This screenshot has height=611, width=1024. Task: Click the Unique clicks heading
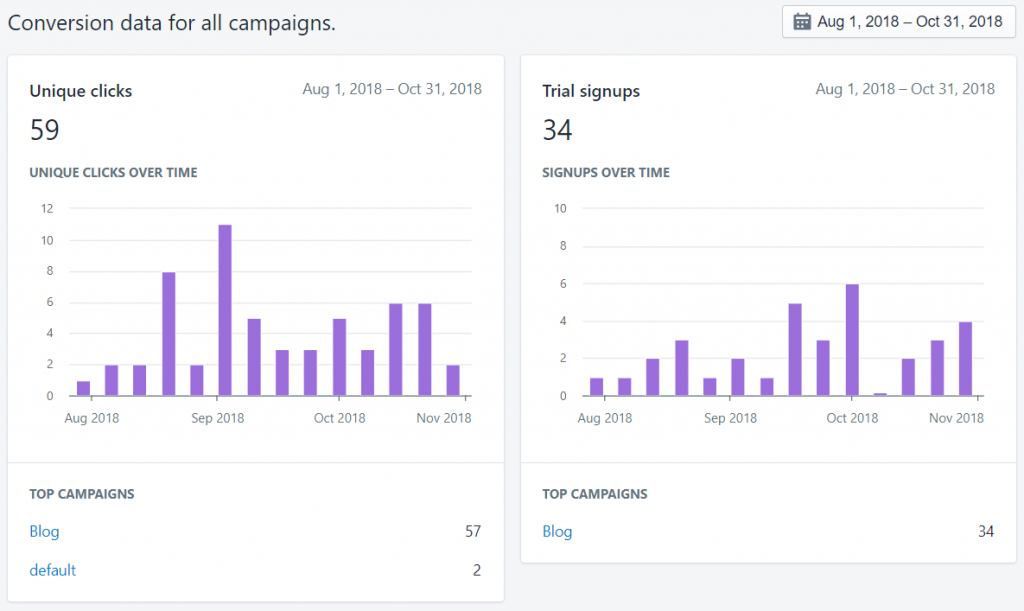click(81, 91)
